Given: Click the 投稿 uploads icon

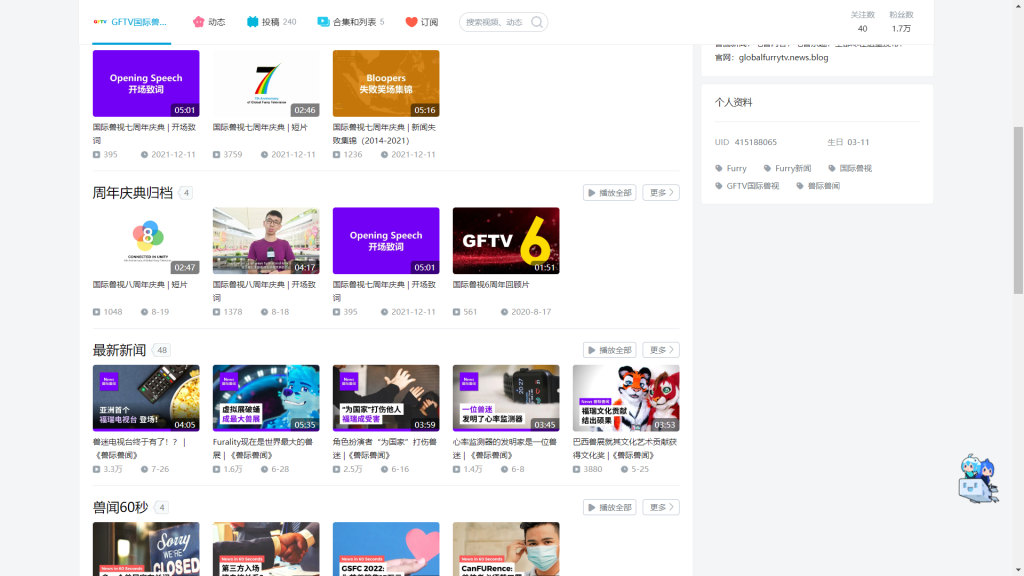Looking at the screenshot, I should point(252,22).
